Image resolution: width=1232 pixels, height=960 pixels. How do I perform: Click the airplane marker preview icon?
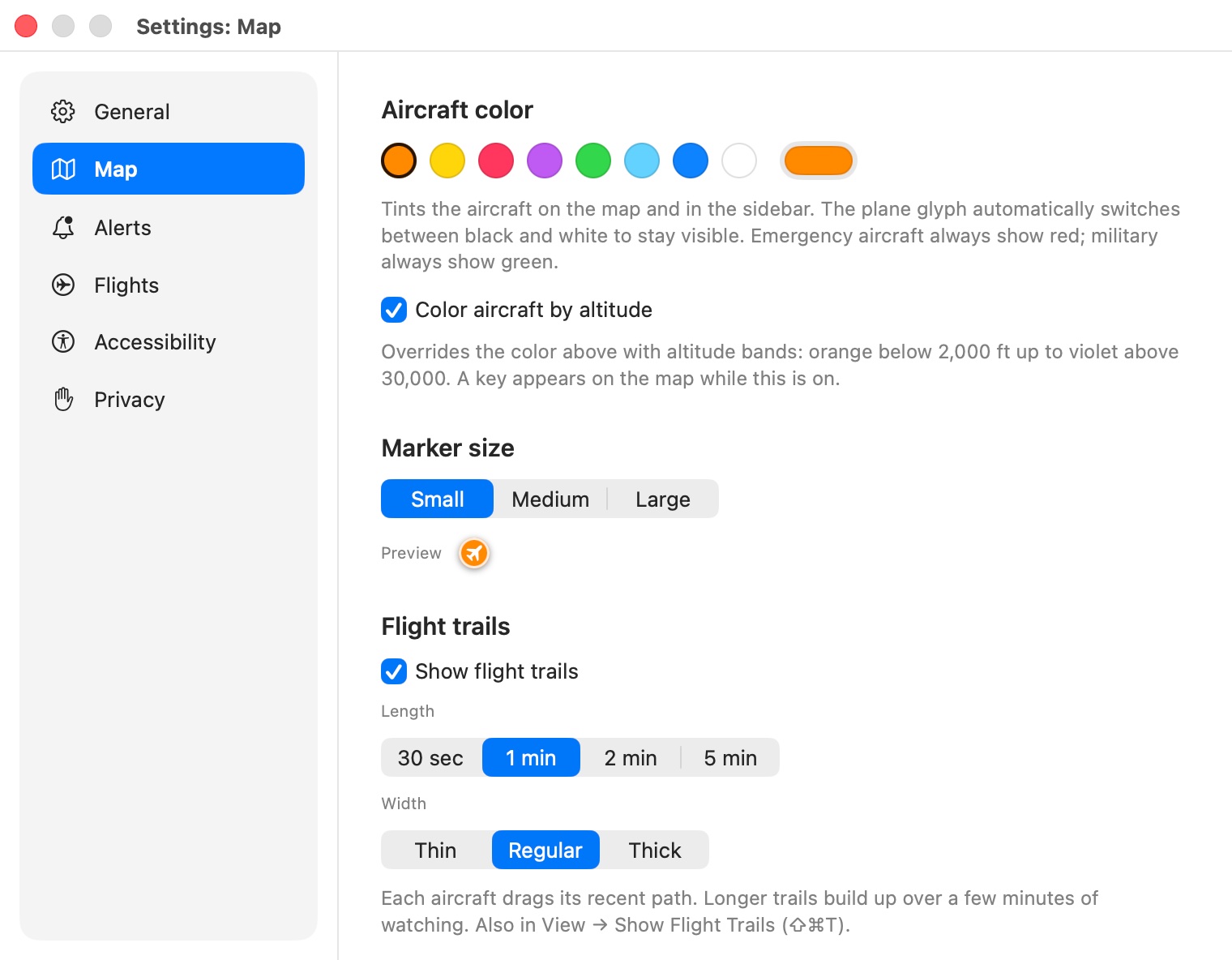click(474, 553)
